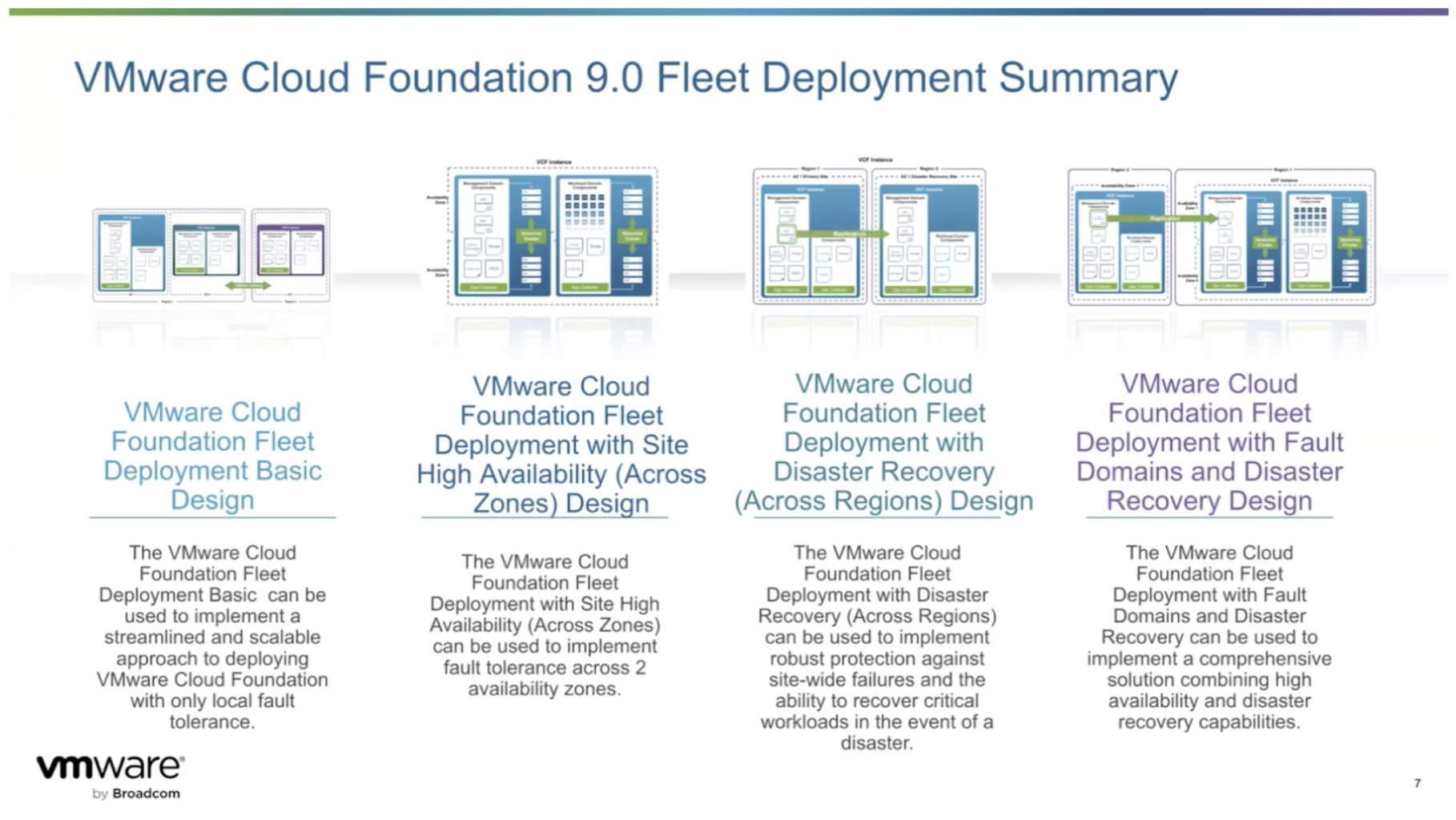The height and width of the screenshot is (820, 1456).
Task: Click the heading ending 'Disaster Recovery (Across Regions) Design'
Action: pos(883,442)
